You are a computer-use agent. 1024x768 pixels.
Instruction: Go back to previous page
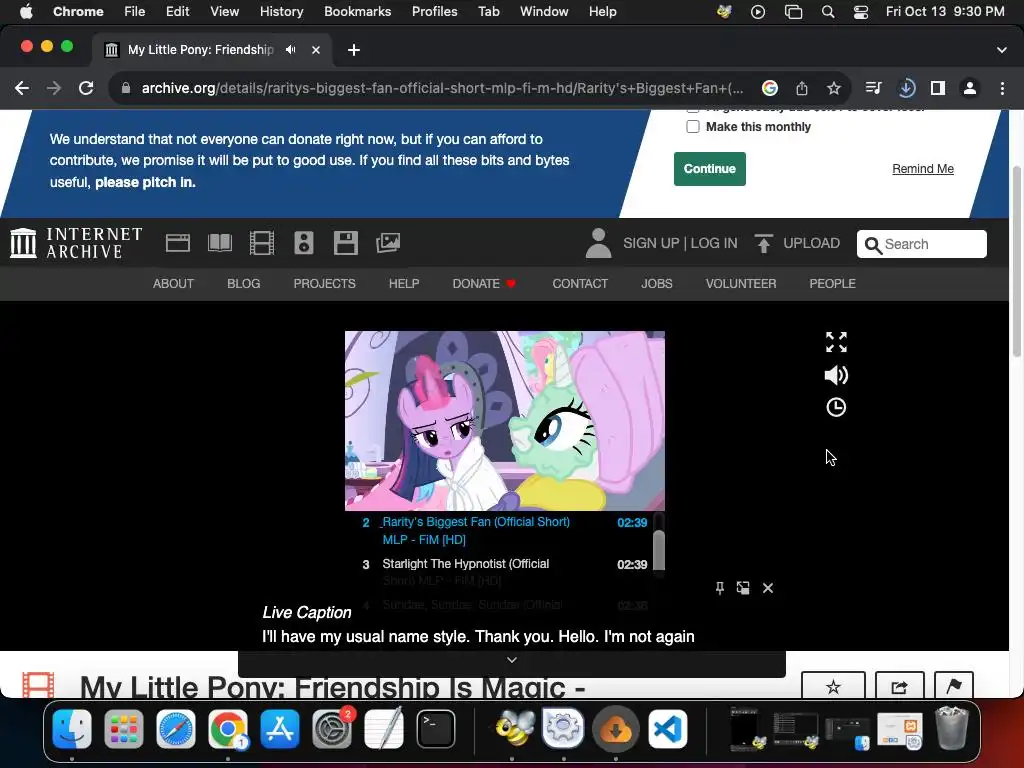(x=22, y=88)
